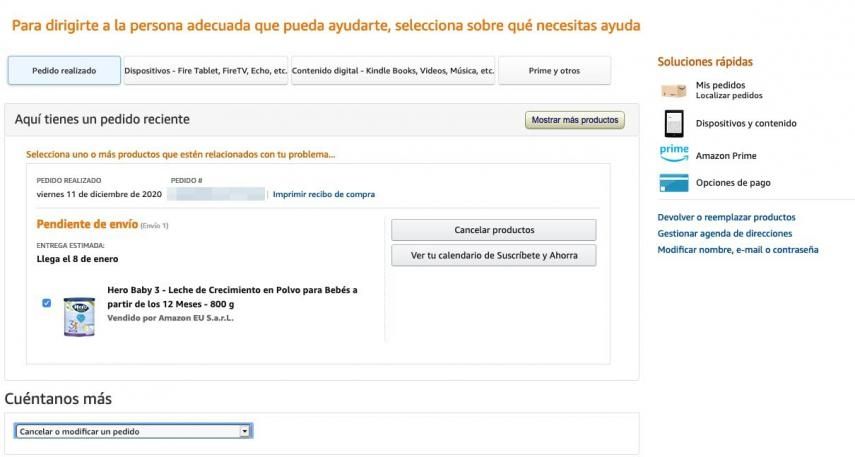The height and width of the screenshot is (457, 855).
Task: Select the Prime y otros tab
Action: (554, 71)
